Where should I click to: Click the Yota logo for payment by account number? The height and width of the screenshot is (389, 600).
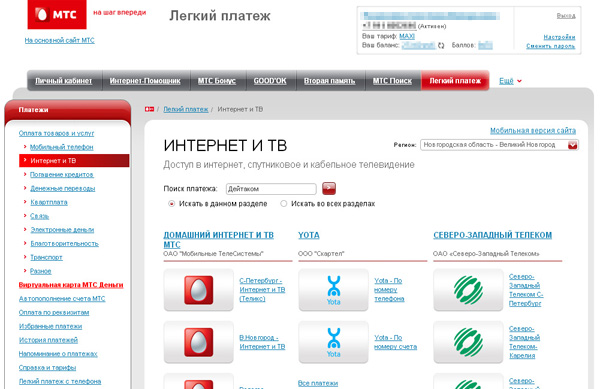coord(333,342)
